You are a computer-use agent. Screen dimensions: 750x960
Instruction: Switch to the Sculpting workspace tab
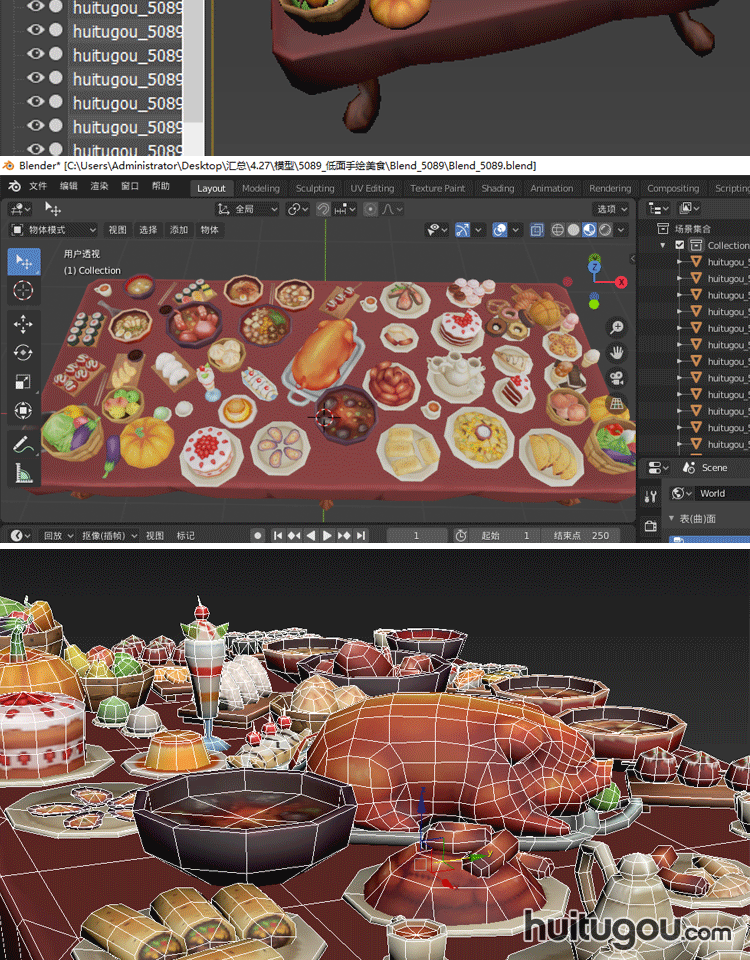pyautogui.click(x=315, y=188)
